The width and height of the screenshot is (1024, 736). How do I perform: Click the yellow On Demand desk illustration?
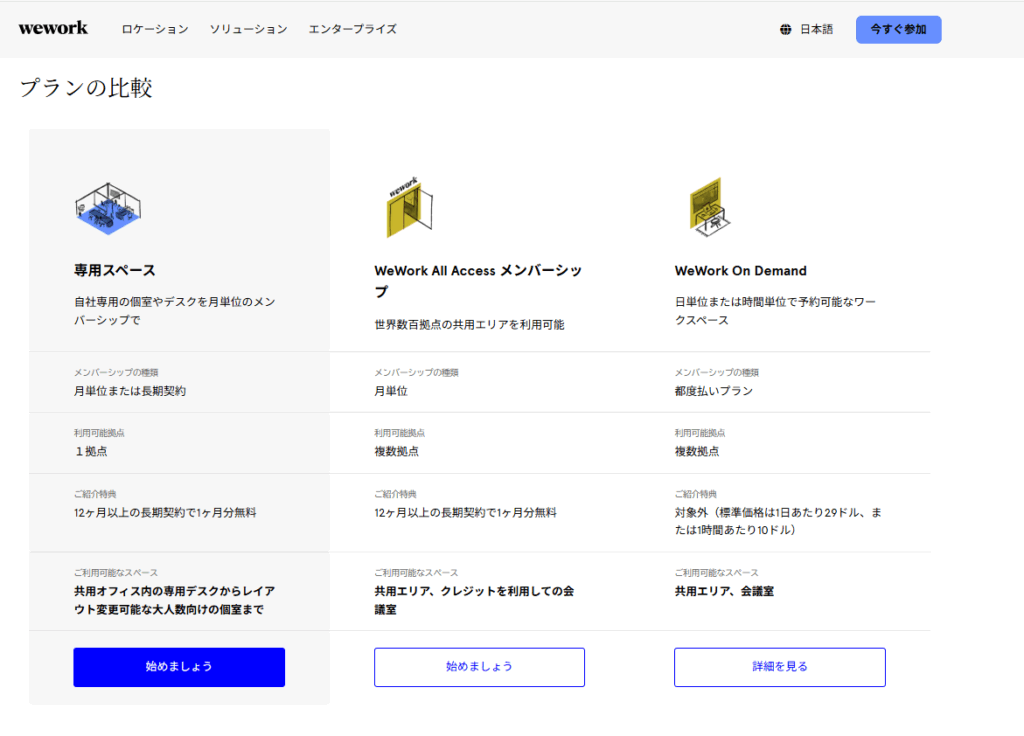point(710,207)
